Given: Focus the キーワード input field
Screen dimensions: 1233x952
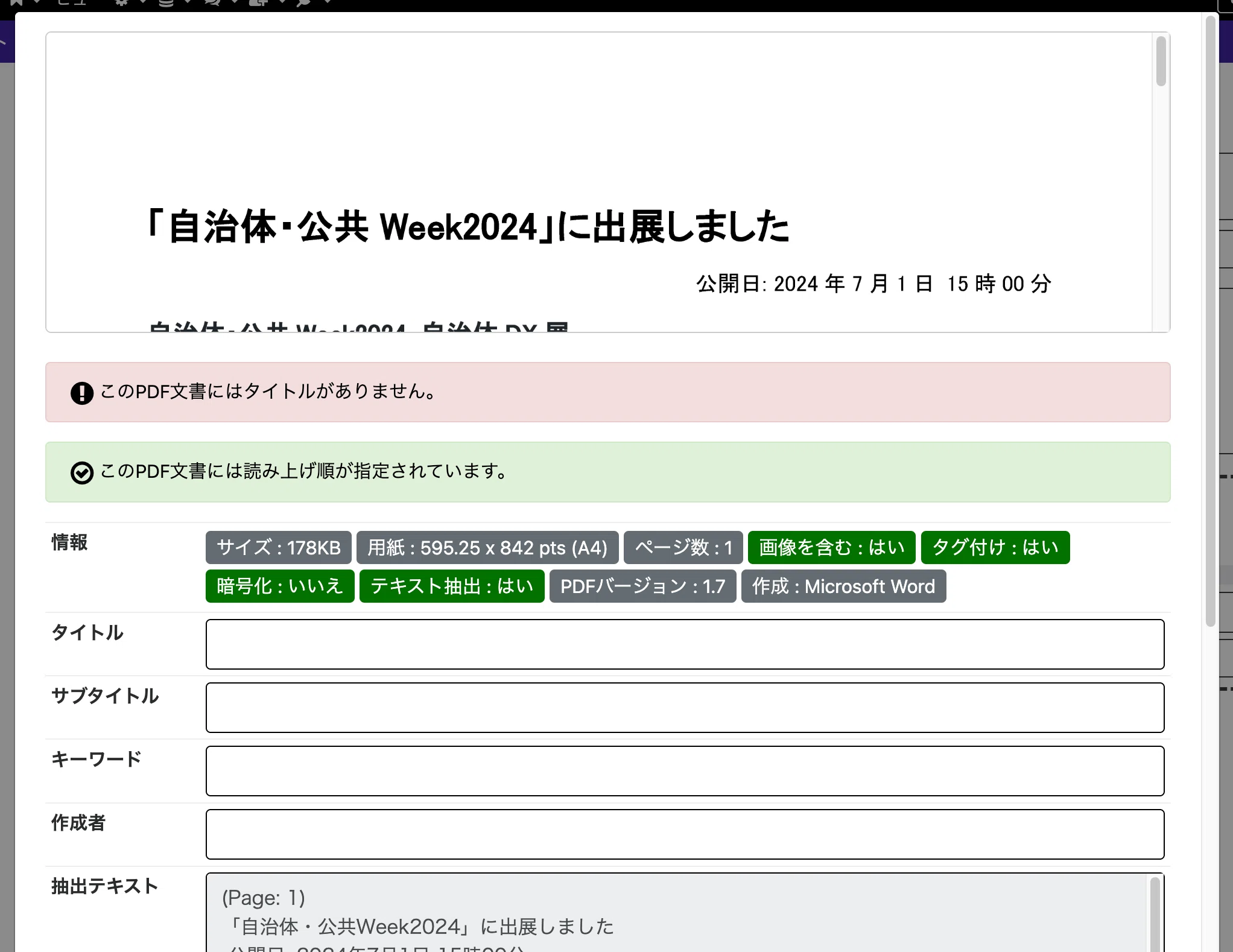Looking at the screenshot, I should (685, 771).
